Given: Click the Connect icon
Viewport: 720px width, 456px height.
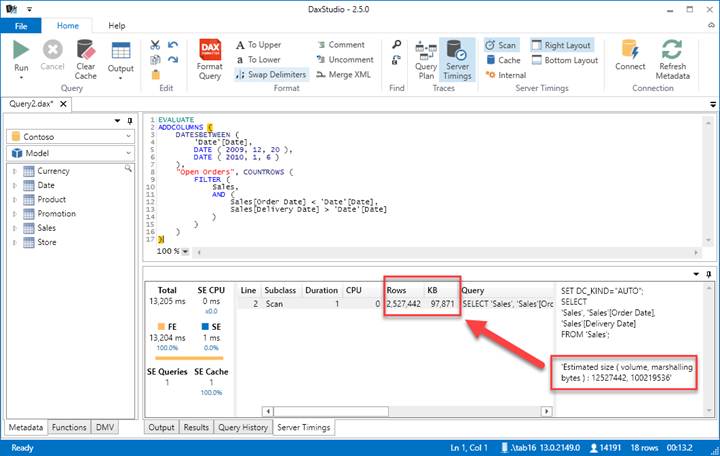Looking at the screenshot, I should coord(630,50).
